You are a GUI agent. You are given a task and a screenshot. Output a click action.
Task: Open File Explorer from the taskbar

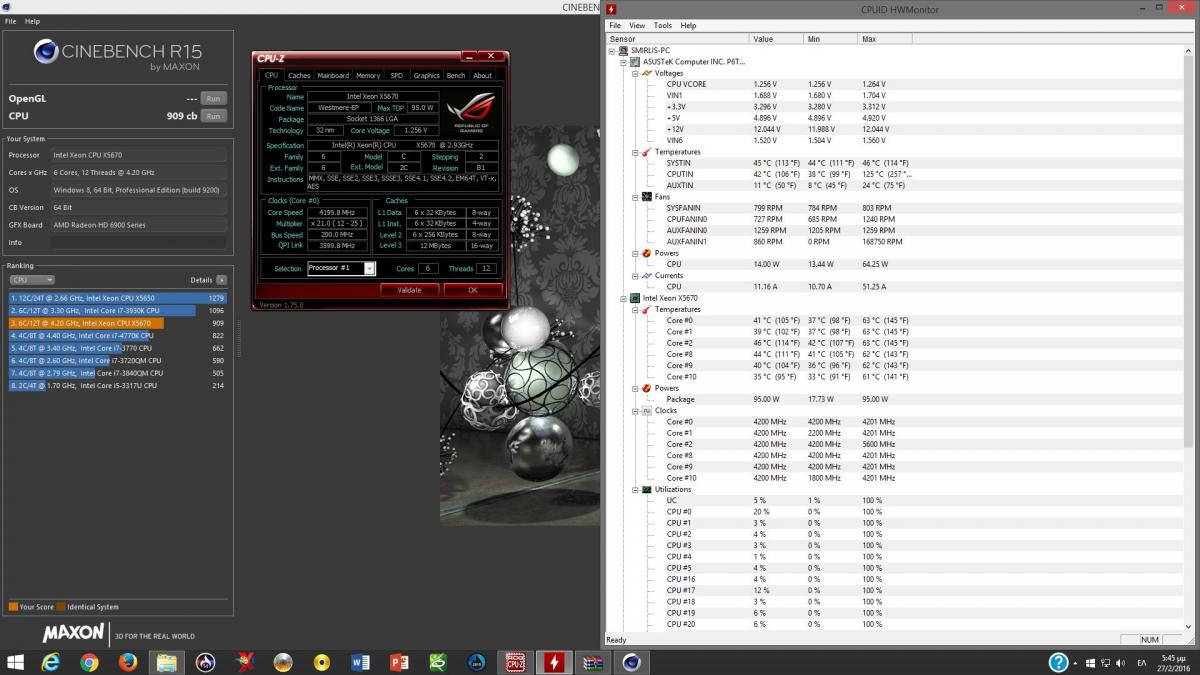[166, 662]
